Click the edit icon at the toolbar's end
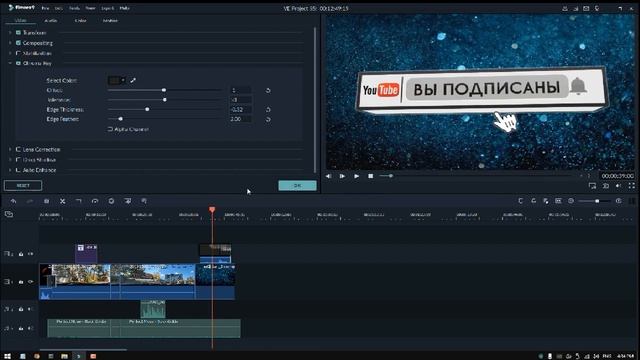This screenshot has width=640, height=360. [144, 201]
